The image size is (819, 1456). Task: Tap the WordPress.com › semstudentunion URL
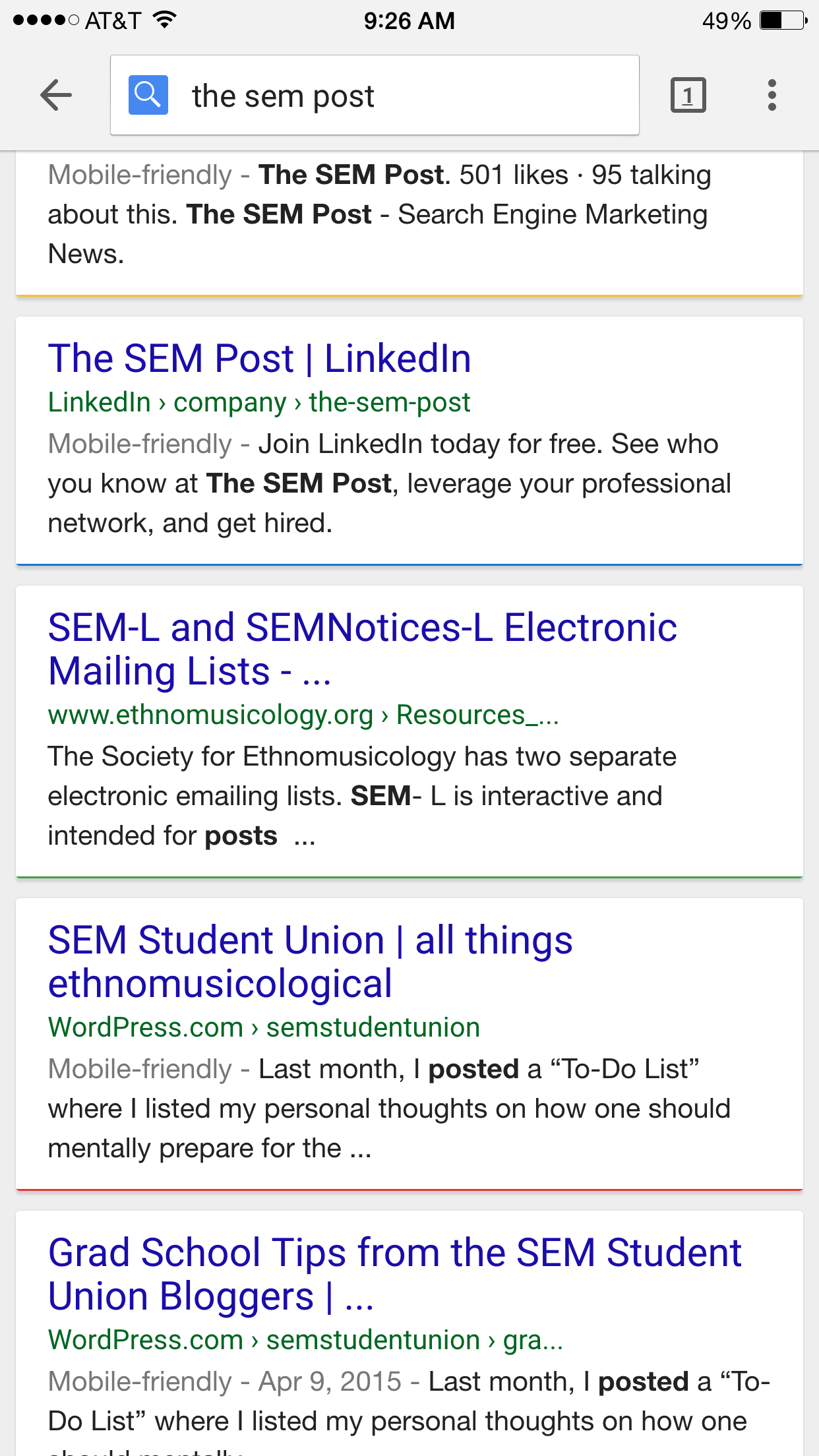point(264,1027)
